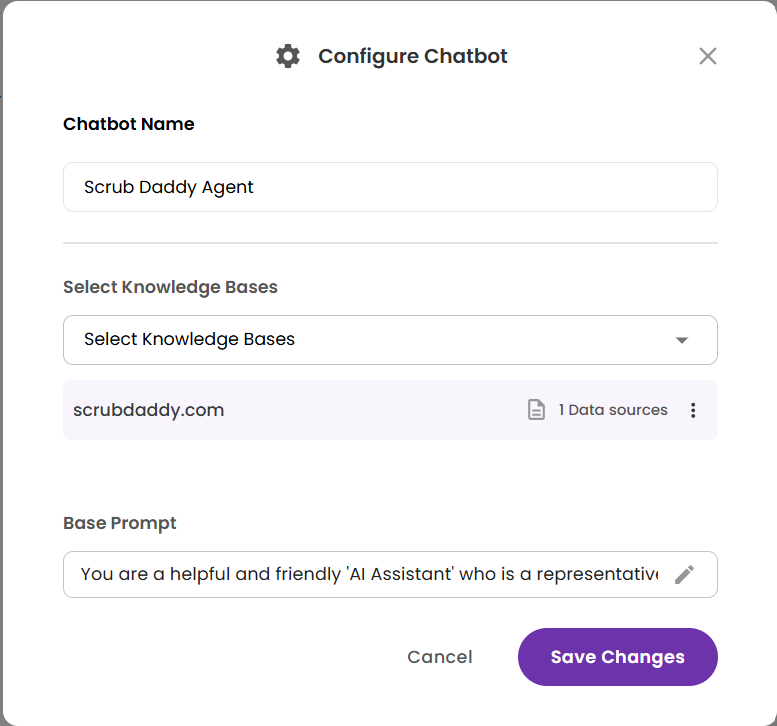
Task: Click 'Scrub Daddy Agent' text in name field
Action: (x=169, y=187)
